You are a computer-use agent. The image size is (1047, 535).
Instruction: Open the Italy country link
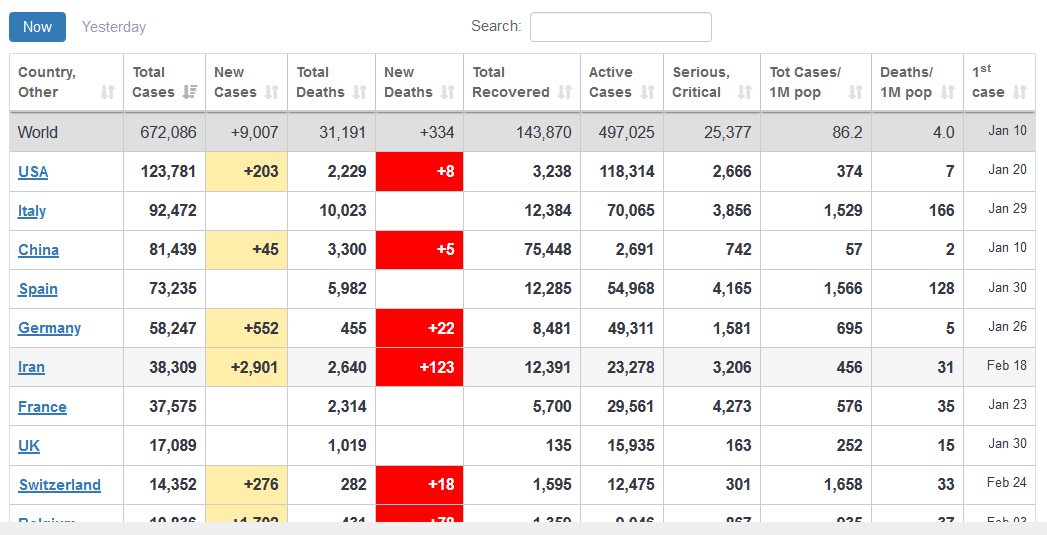click(x=32, y=211)
